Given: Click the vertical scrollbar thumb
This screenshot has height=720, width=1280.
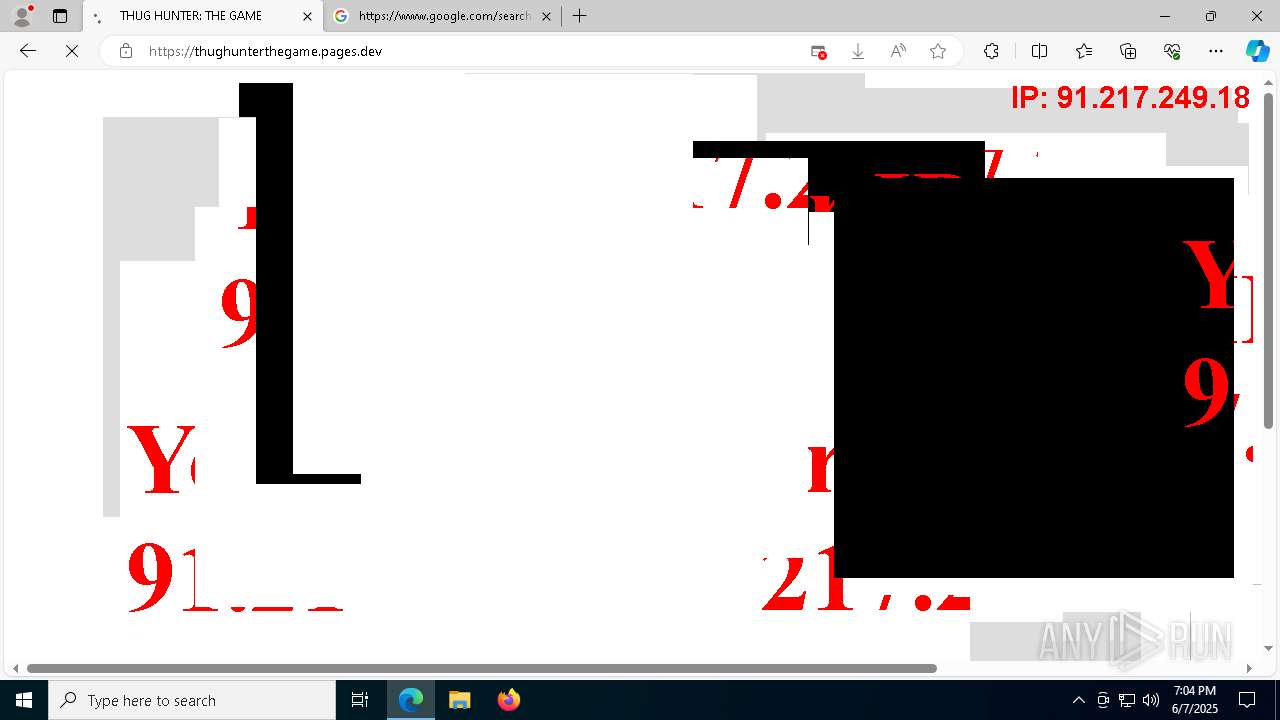Looking at the screenshot, I should 1269,260.
